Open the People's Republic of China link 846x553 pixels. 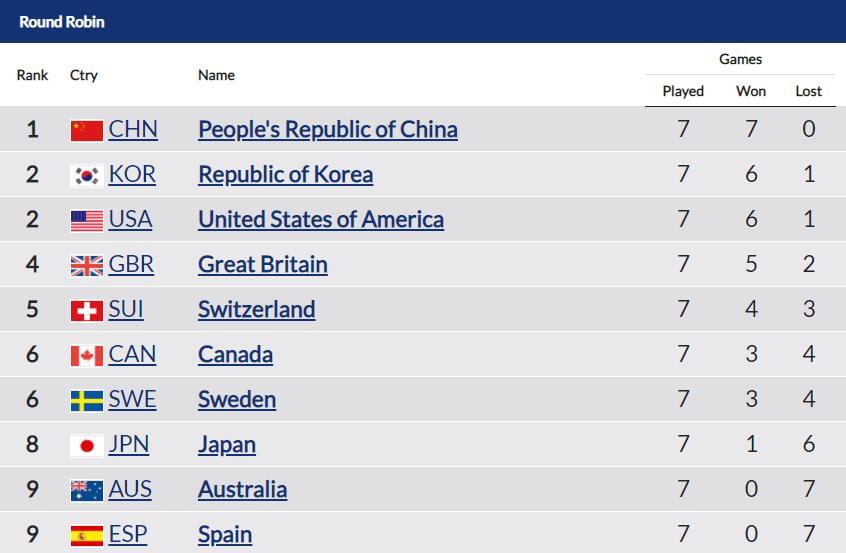tap(328, 129)
